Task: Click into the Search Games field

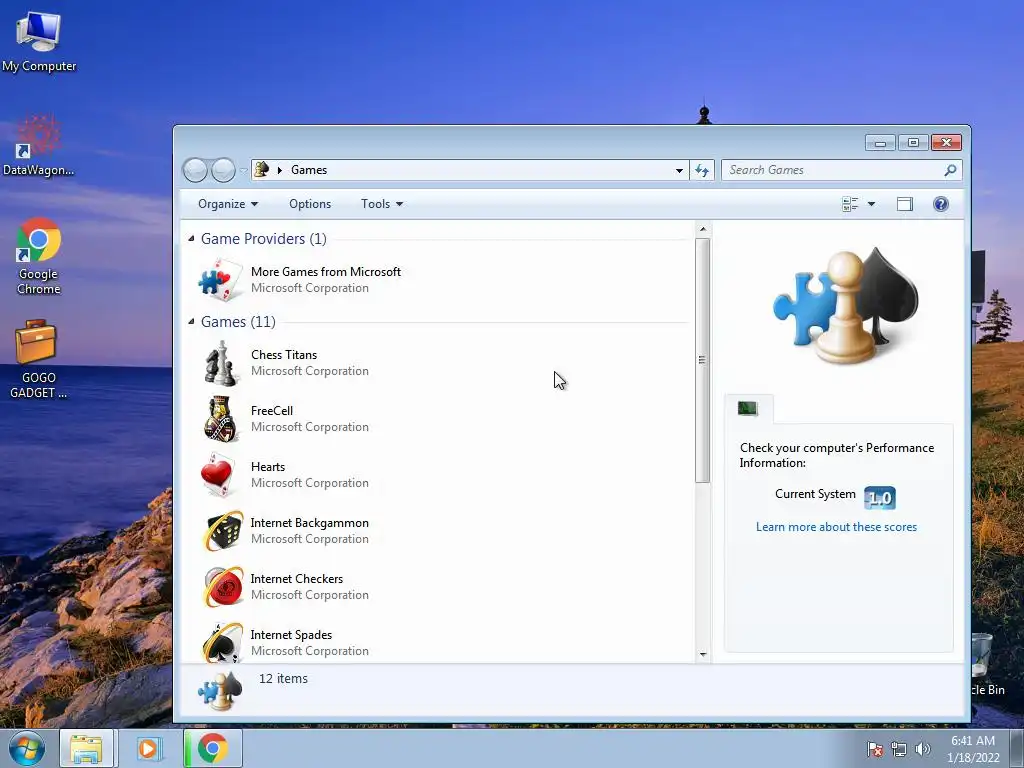Action: [833, 170]
